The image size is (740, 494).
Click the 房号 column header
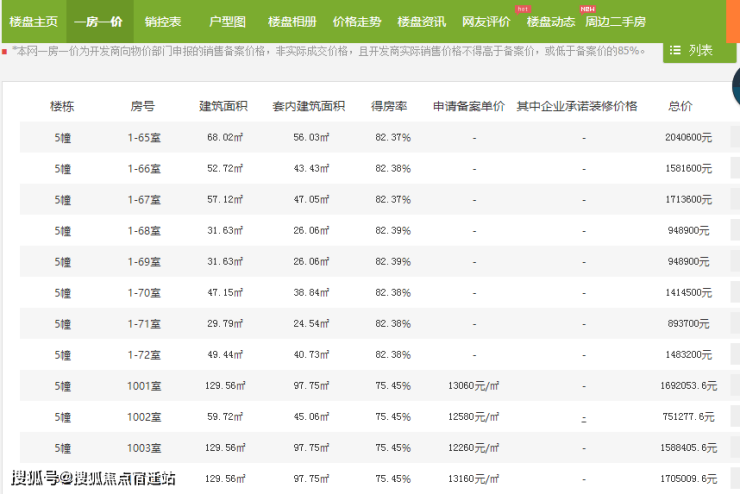(143, 106)
